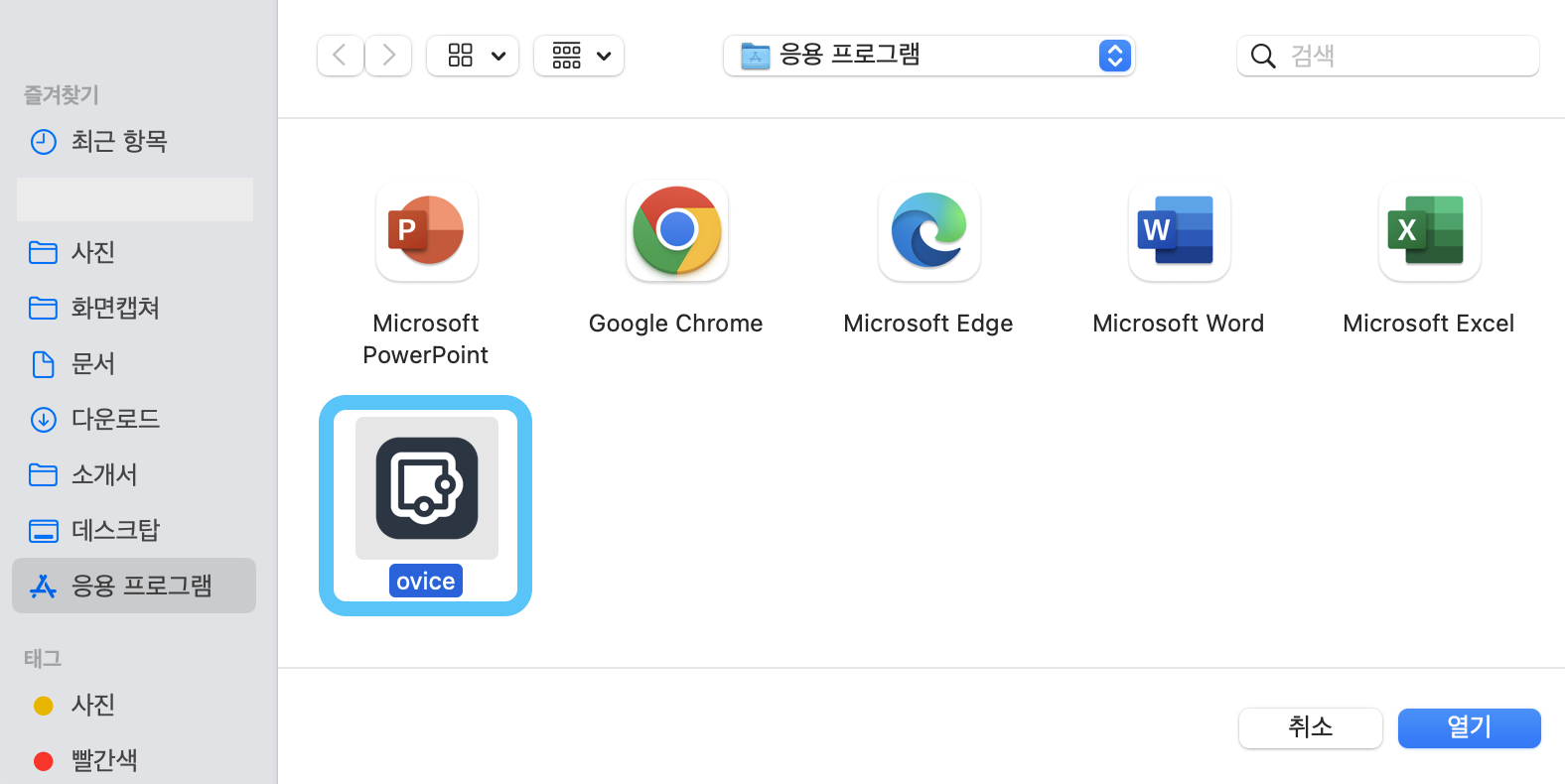Click the Microsoft Edge name label

click(928, 324)
